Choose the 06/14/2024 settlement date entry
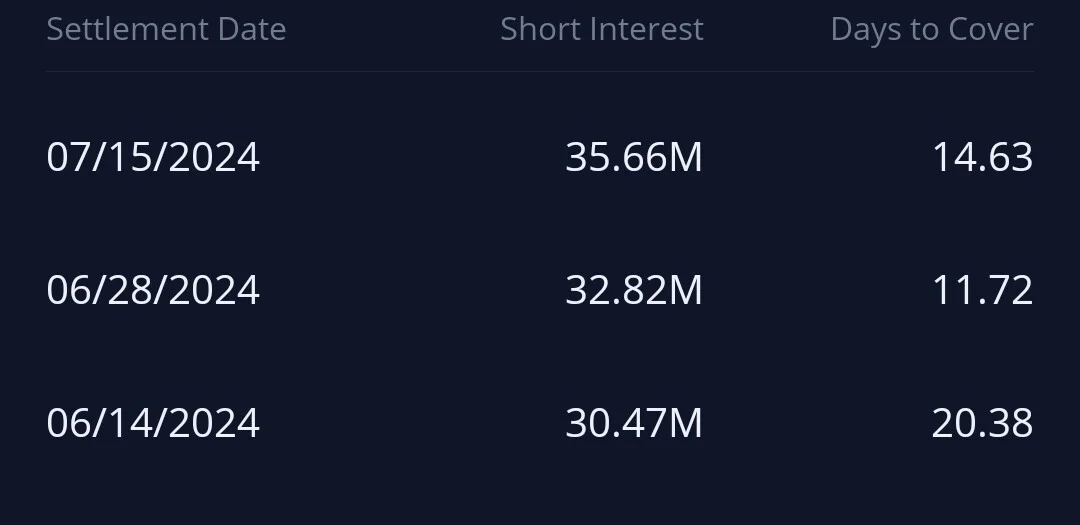The width and height of the screenshot is (1080, 525). click(153, 423)
